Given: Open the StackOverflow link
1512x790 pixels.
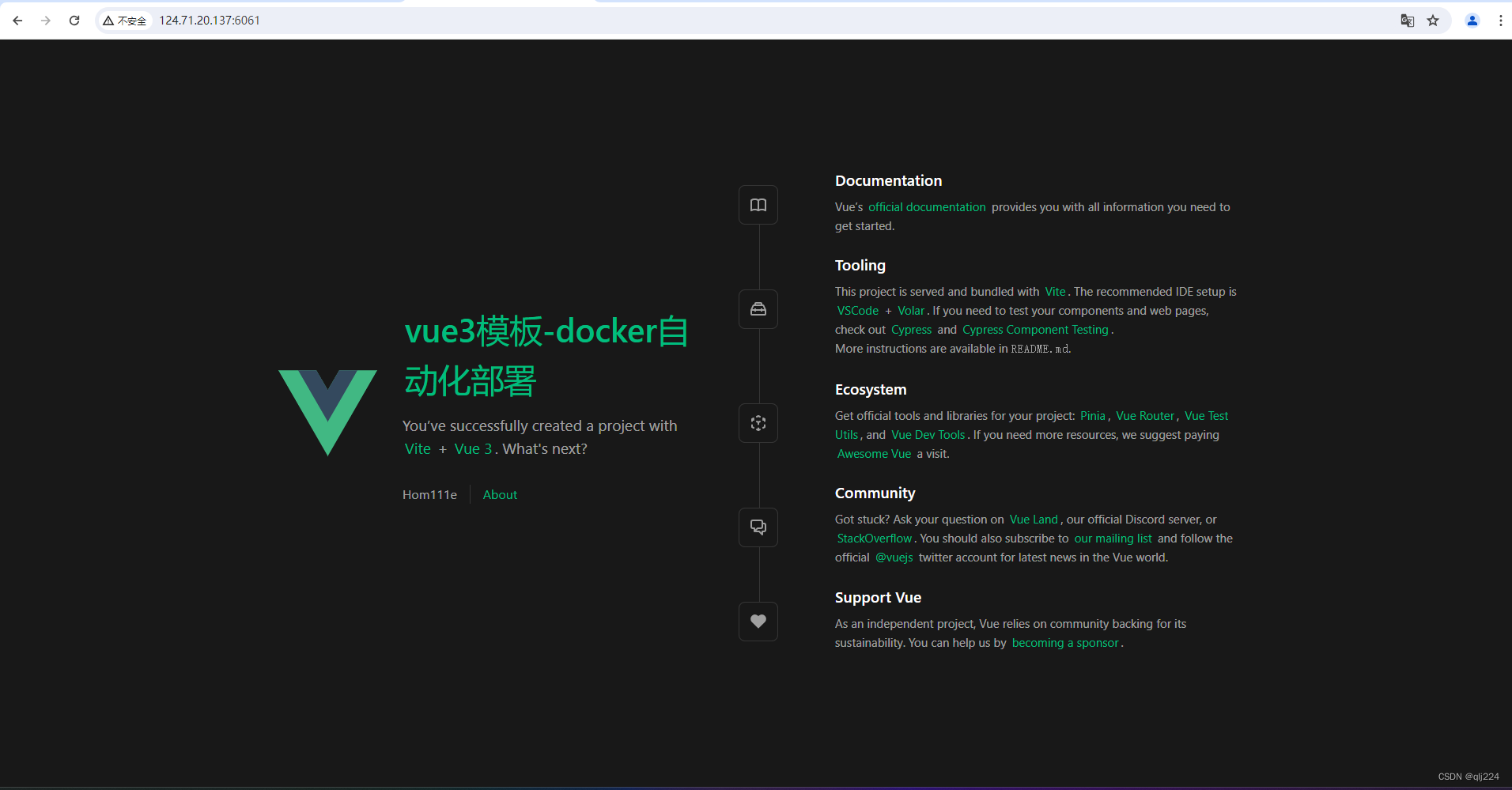Looking at the screenshot, I should click(874, 539).
